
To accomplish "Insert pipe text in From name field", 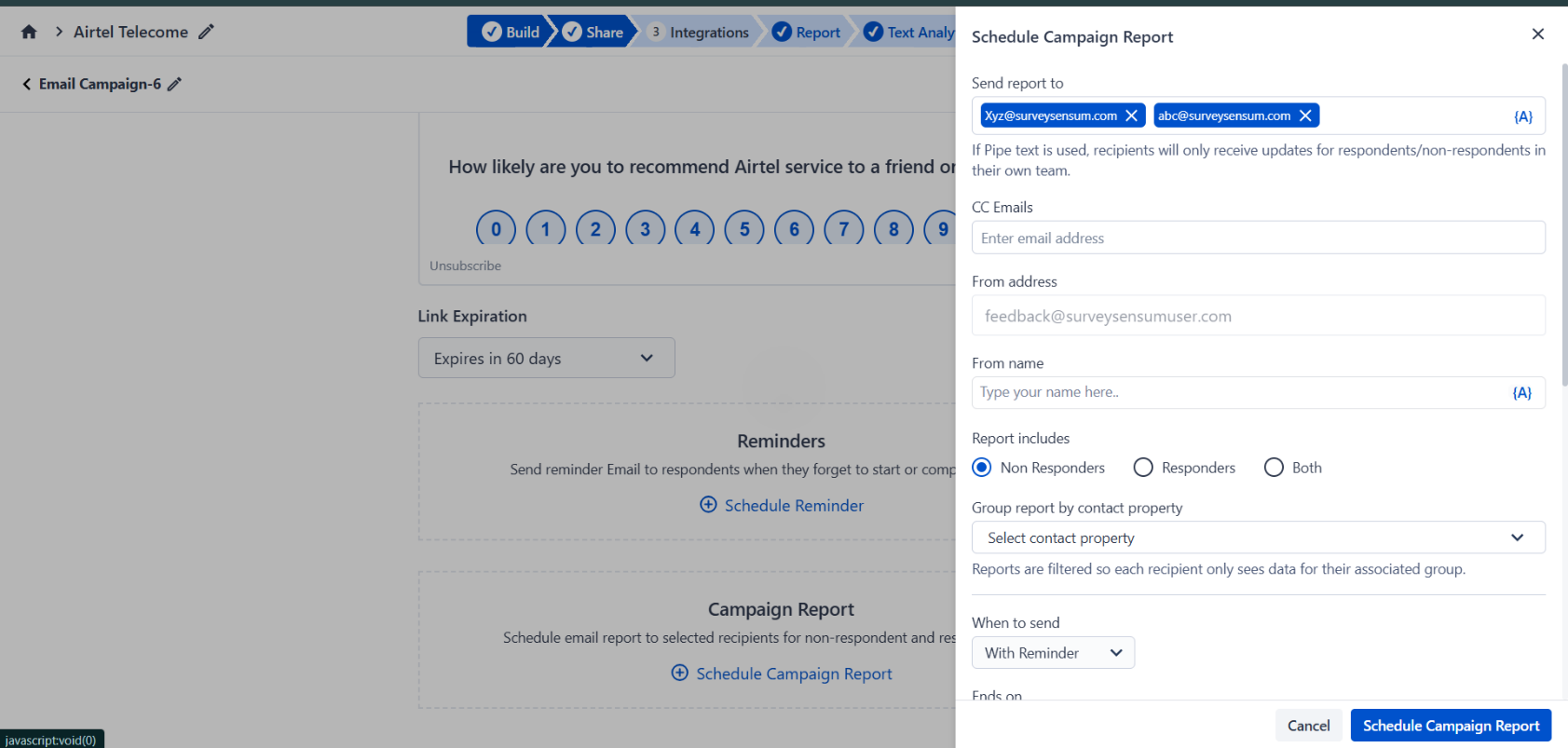I will tap(1521, 393).
